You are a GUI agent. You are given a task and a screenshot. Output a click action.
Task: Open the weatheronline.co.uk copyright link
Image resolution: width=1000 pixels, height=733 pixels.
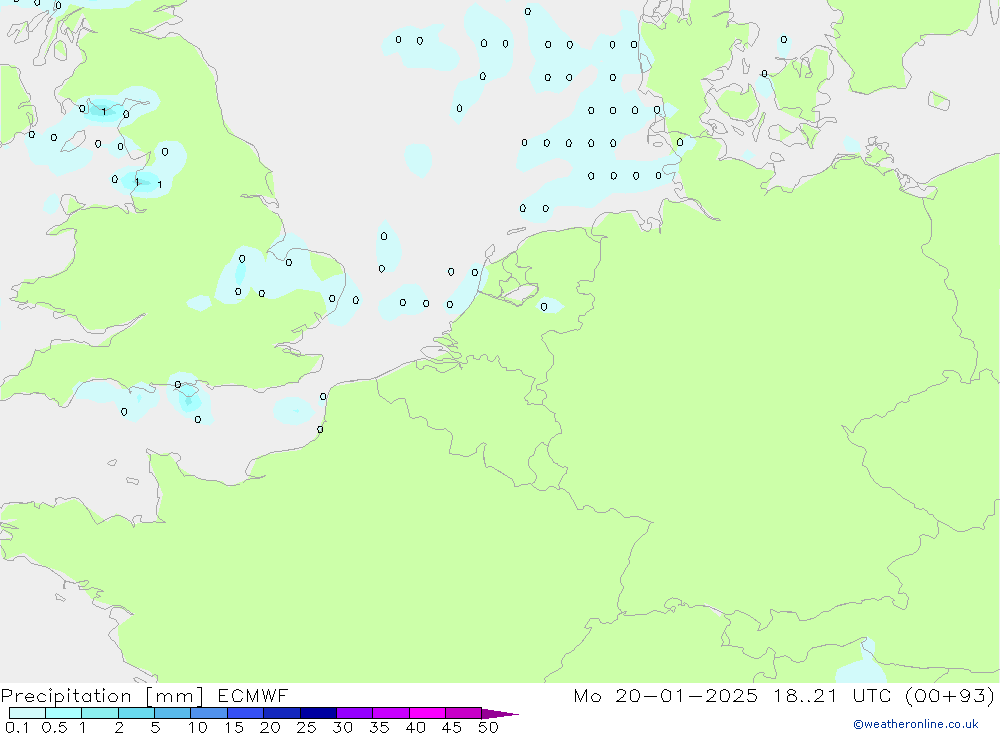coord(916,724)
